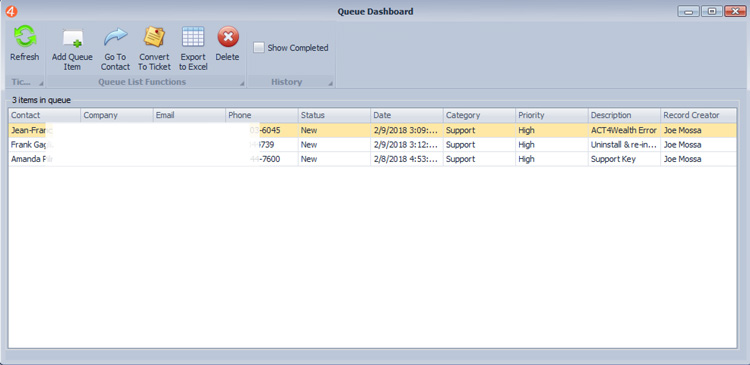The width and height of the screenshot is (750, 365).
Task: Enable the Show Completed checkbox
Action: [259, 48]
